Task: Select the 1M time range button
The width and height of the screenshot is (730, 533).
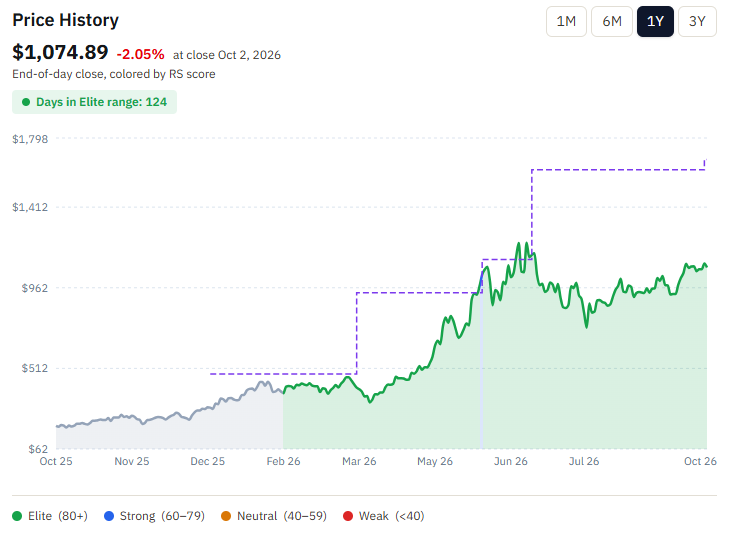Action: 566,21
